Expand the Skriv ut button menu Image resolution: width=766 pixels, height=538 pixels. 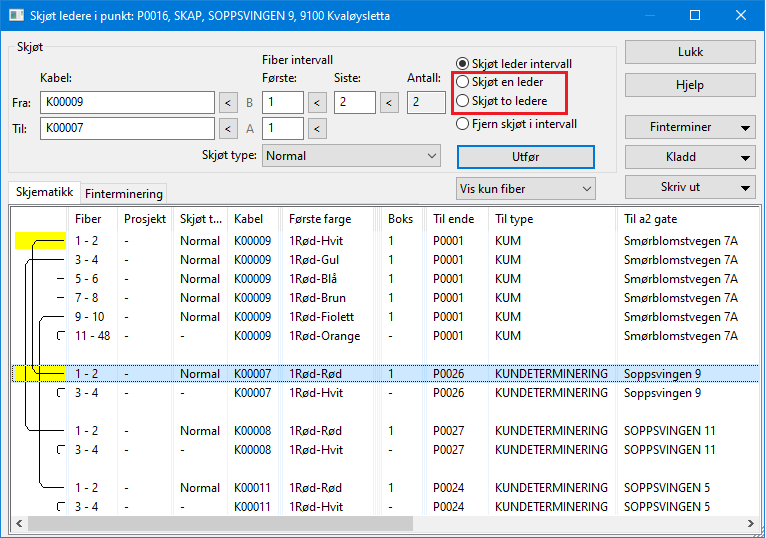(x=745, y=187)
